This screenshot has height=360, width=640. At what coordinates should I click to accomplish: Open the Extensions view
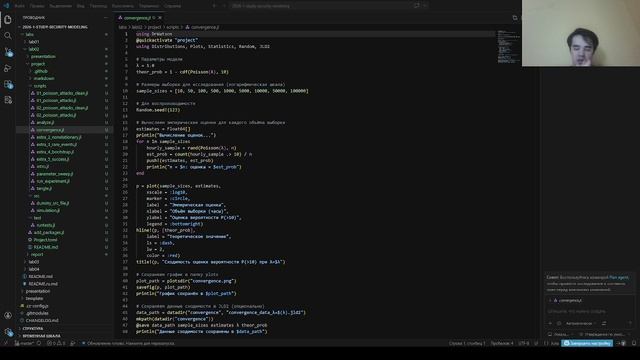click(x=8, y=84)
